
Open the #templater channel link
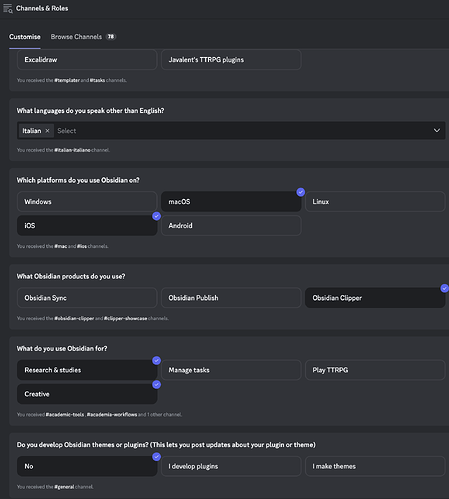67,80
